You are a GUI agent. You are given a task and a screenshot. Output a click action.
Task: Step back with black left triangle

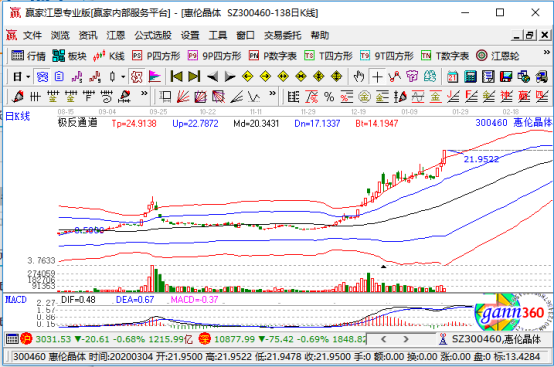(212, 77)
